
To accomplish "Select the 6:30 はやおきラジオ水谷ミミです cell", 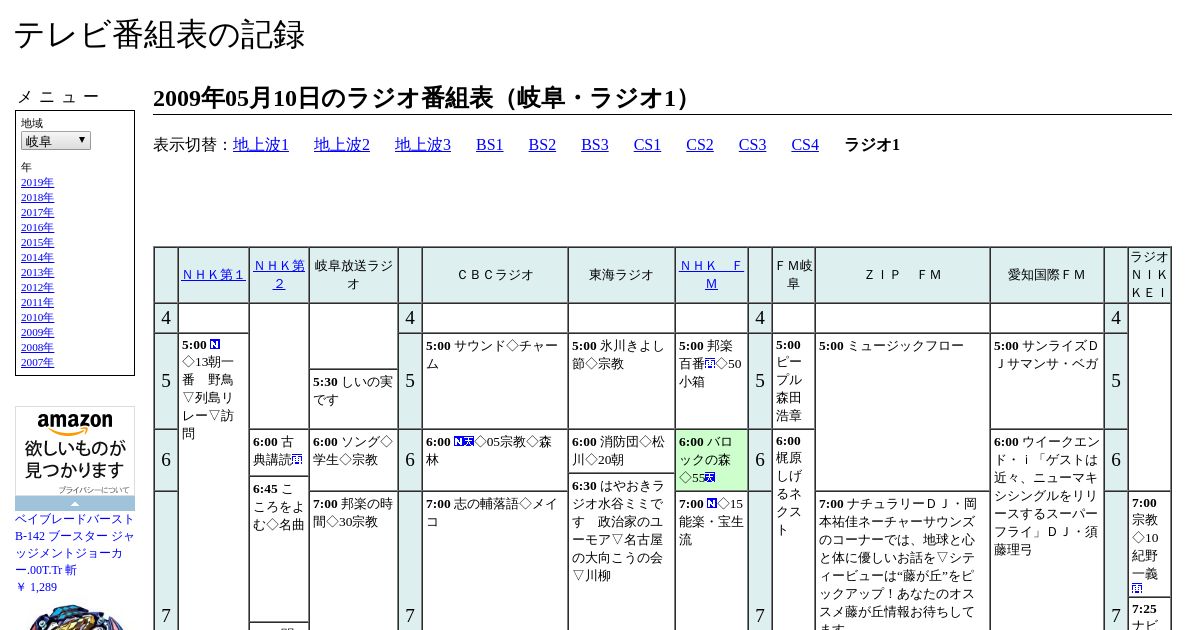I will point(622,552).
